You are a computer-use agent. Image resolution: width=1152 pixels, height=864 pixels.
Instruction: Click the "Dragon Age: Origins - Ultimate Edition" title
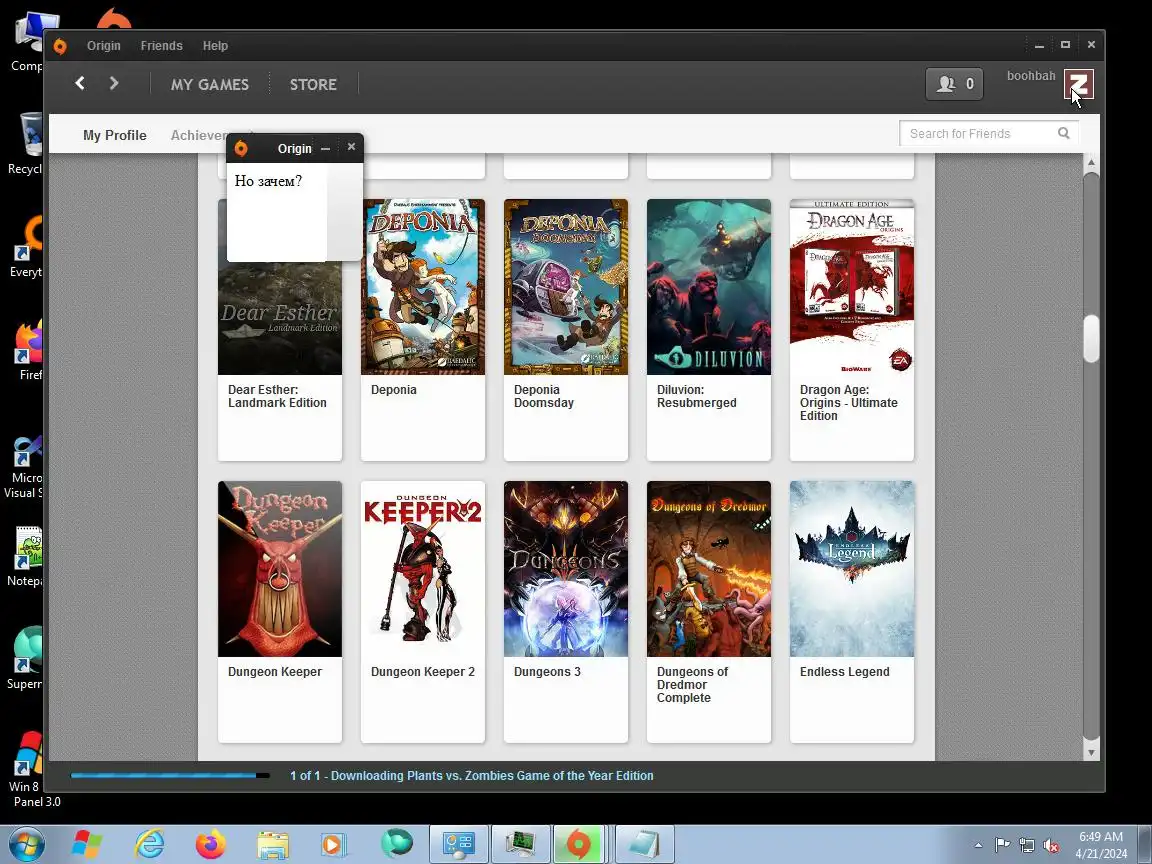(849, 403)
